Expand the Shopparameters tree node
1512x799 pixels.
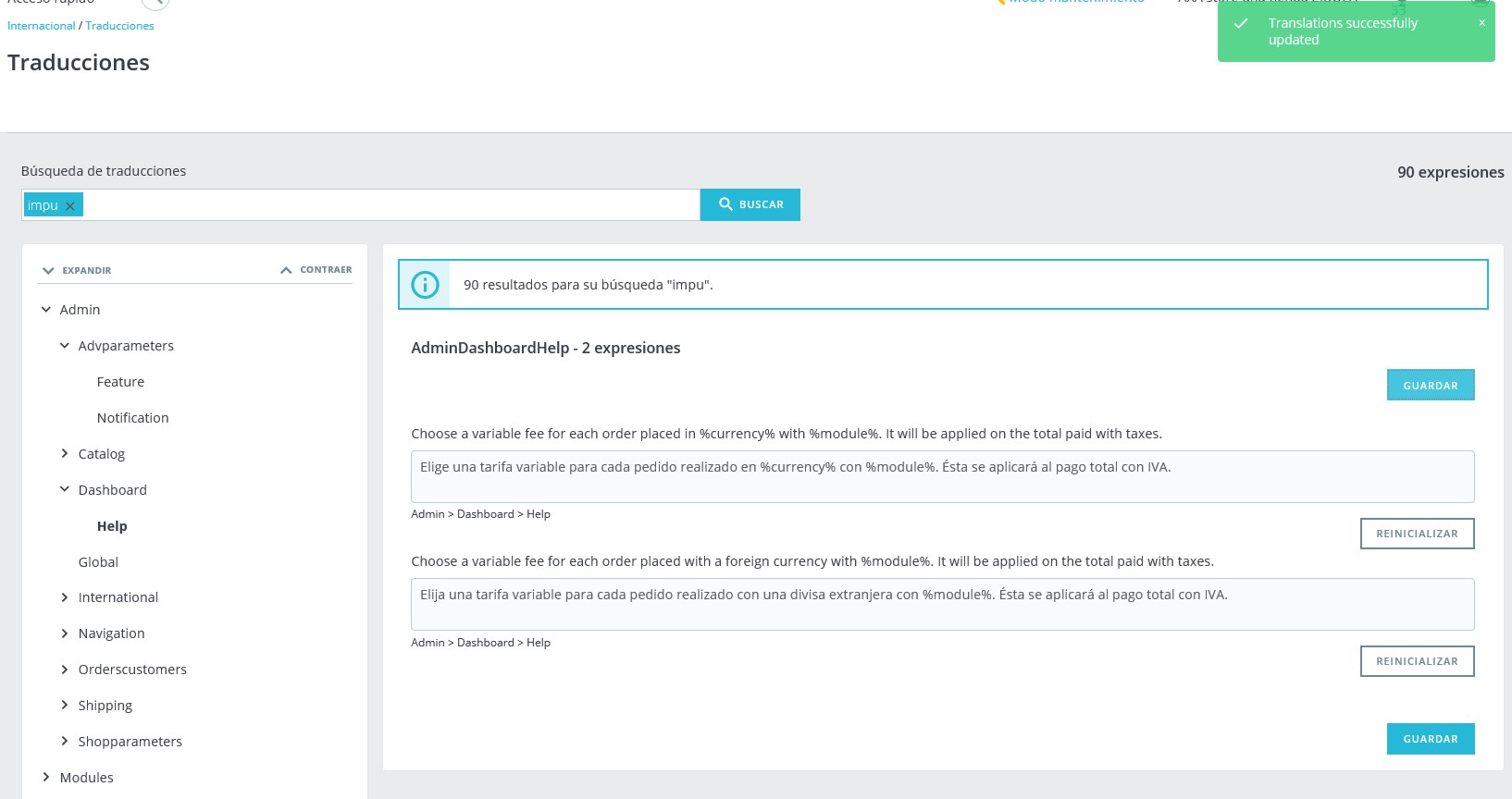point(65,742)
